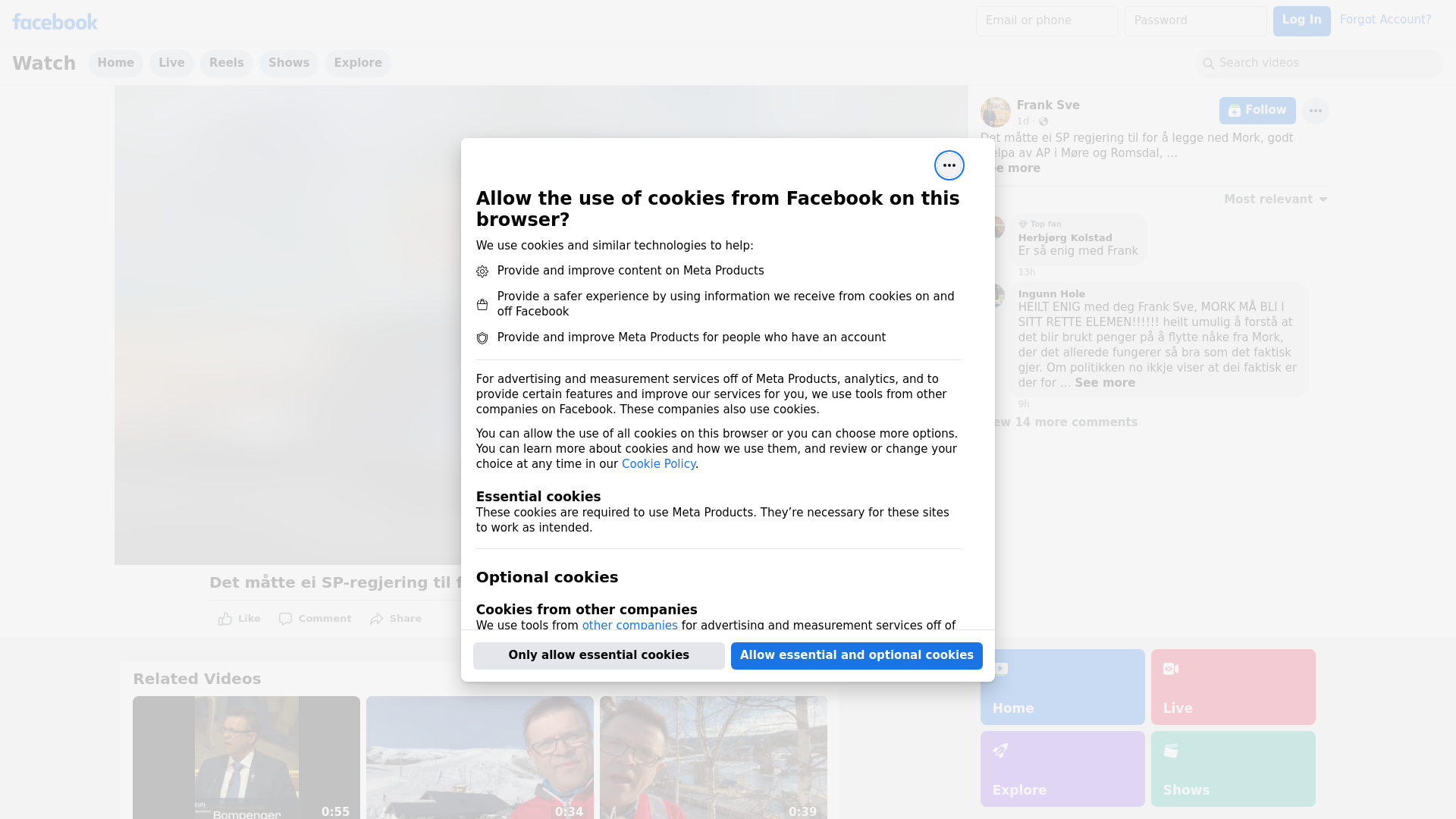
Task: Click the 1d post timestamp
Action: point(1023,121)
